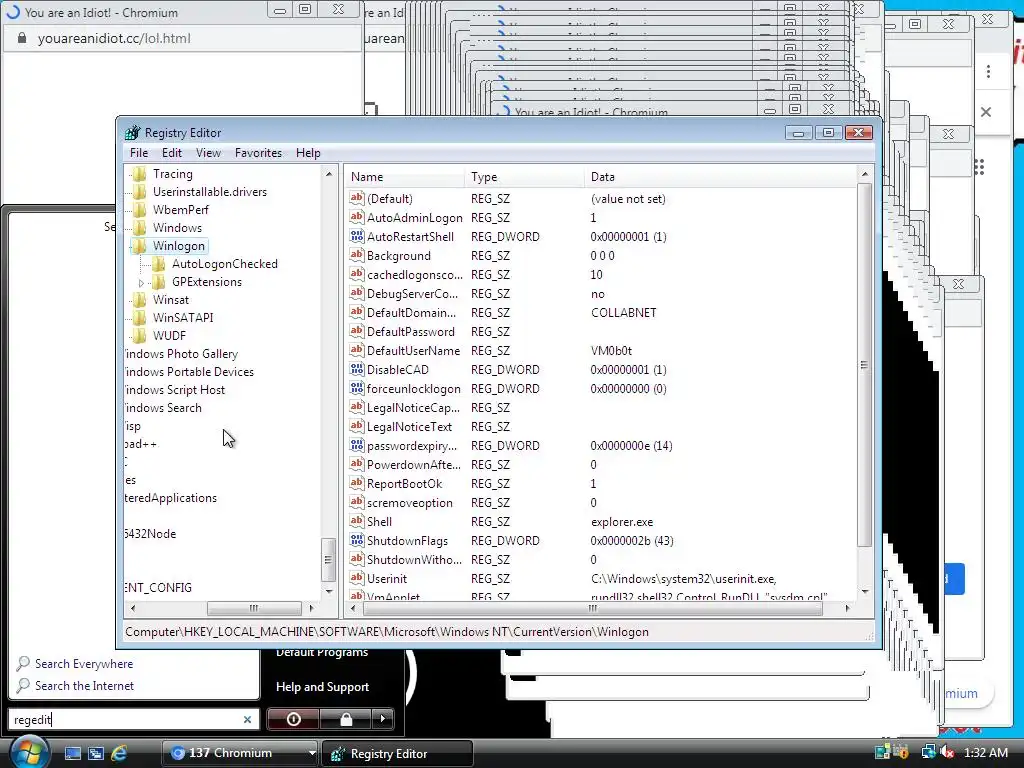Select the (Default) value name
The width and height of the screenshot is (1024, 768).
[390, 199]
